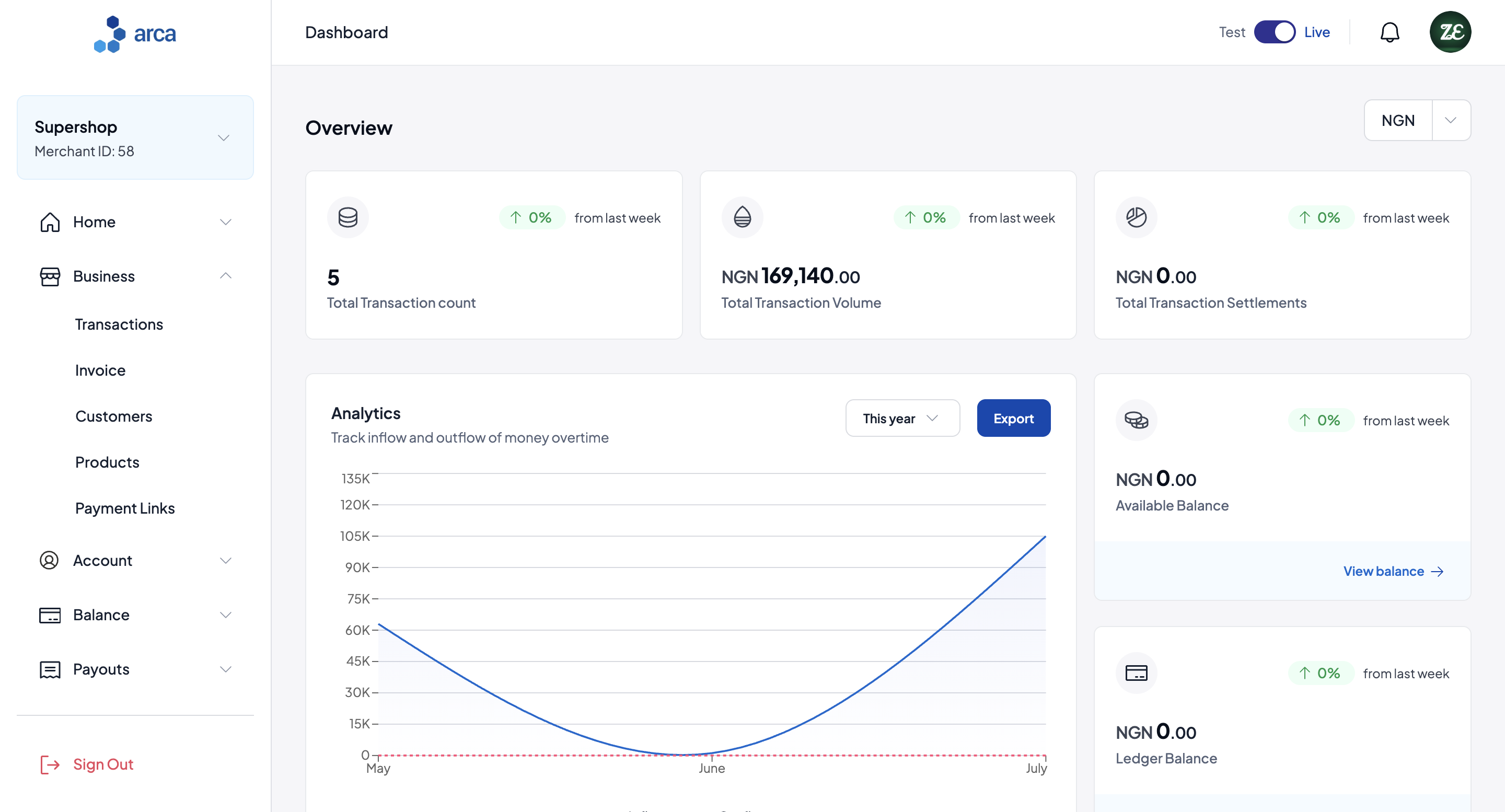
Task: Toggle the Test/Live mode switch
Action: coord(1274,32)
